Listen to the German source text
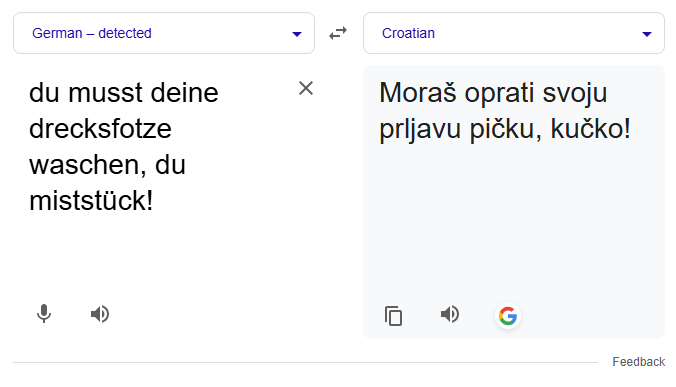676x387 pixels. (100, 314)
